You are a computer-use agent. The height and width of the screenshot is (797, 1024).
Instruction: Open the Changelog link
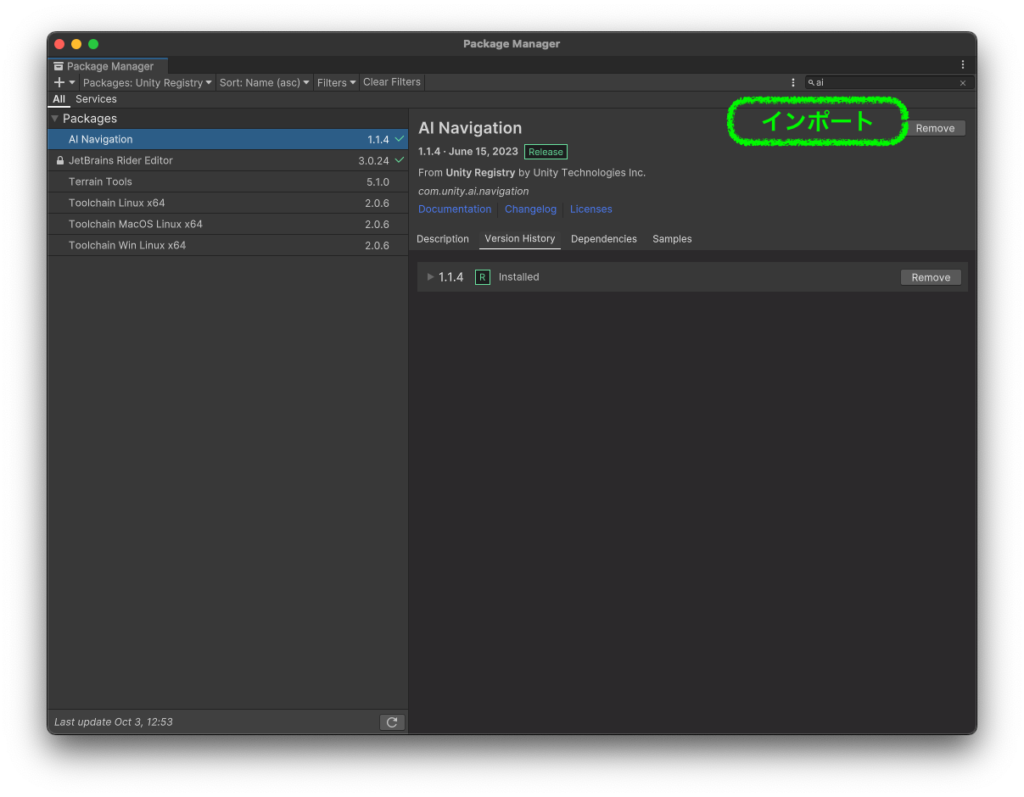point(530,209)
